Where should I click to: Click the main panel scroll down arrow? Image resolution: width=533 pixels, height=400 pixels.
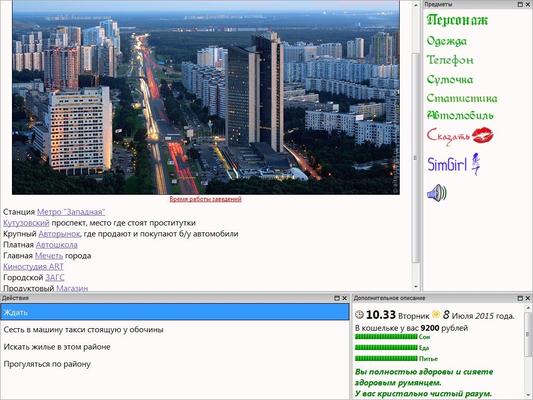click(416, 286)
